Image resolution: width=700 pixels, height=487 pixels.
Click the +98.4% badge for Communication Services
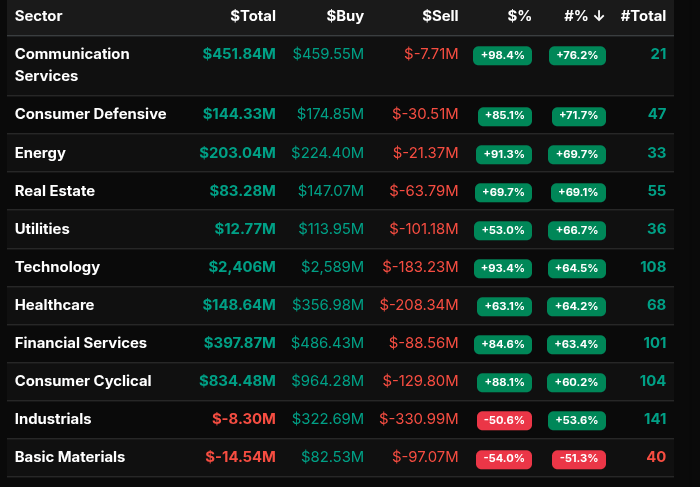click(x=503, y=56)
